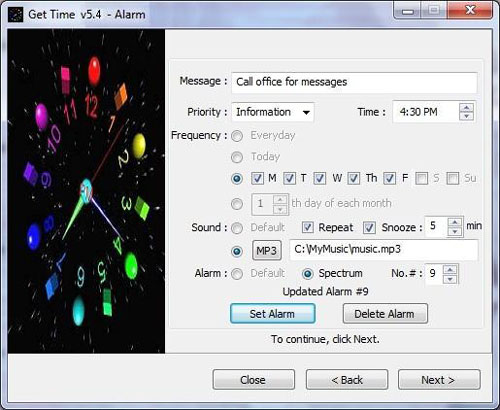
Task: Click the MP3 browse button
Action: tap(267, 250)
